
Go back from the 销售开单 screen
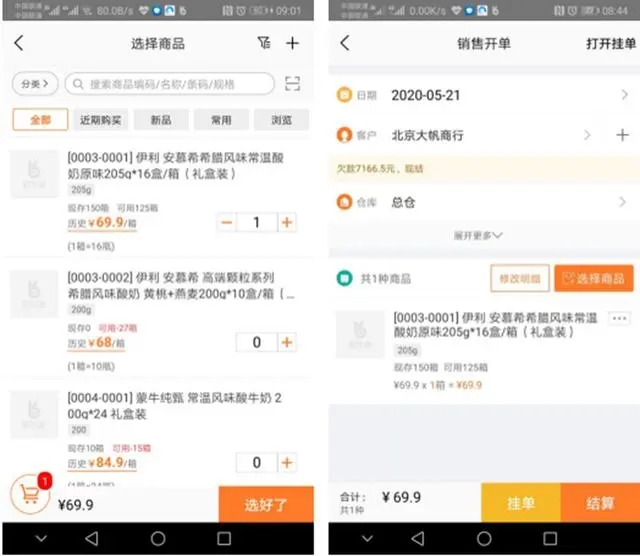[345, 43]
